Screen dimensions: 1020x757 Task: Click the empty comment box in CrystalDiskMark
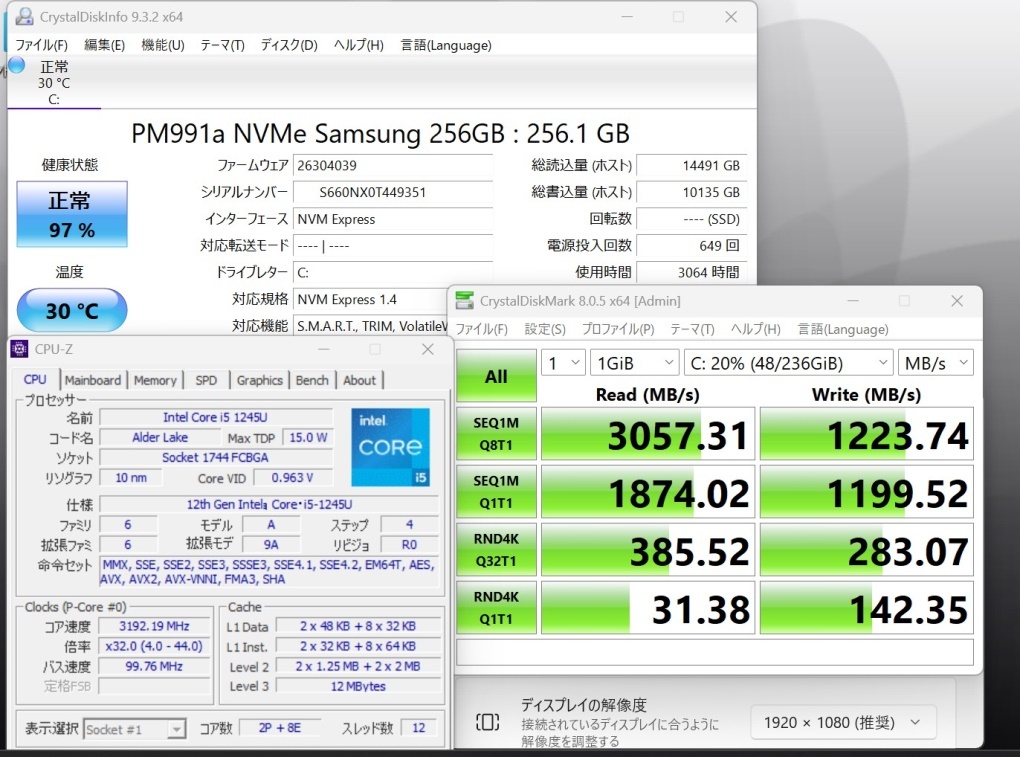[x=715, y=652]
